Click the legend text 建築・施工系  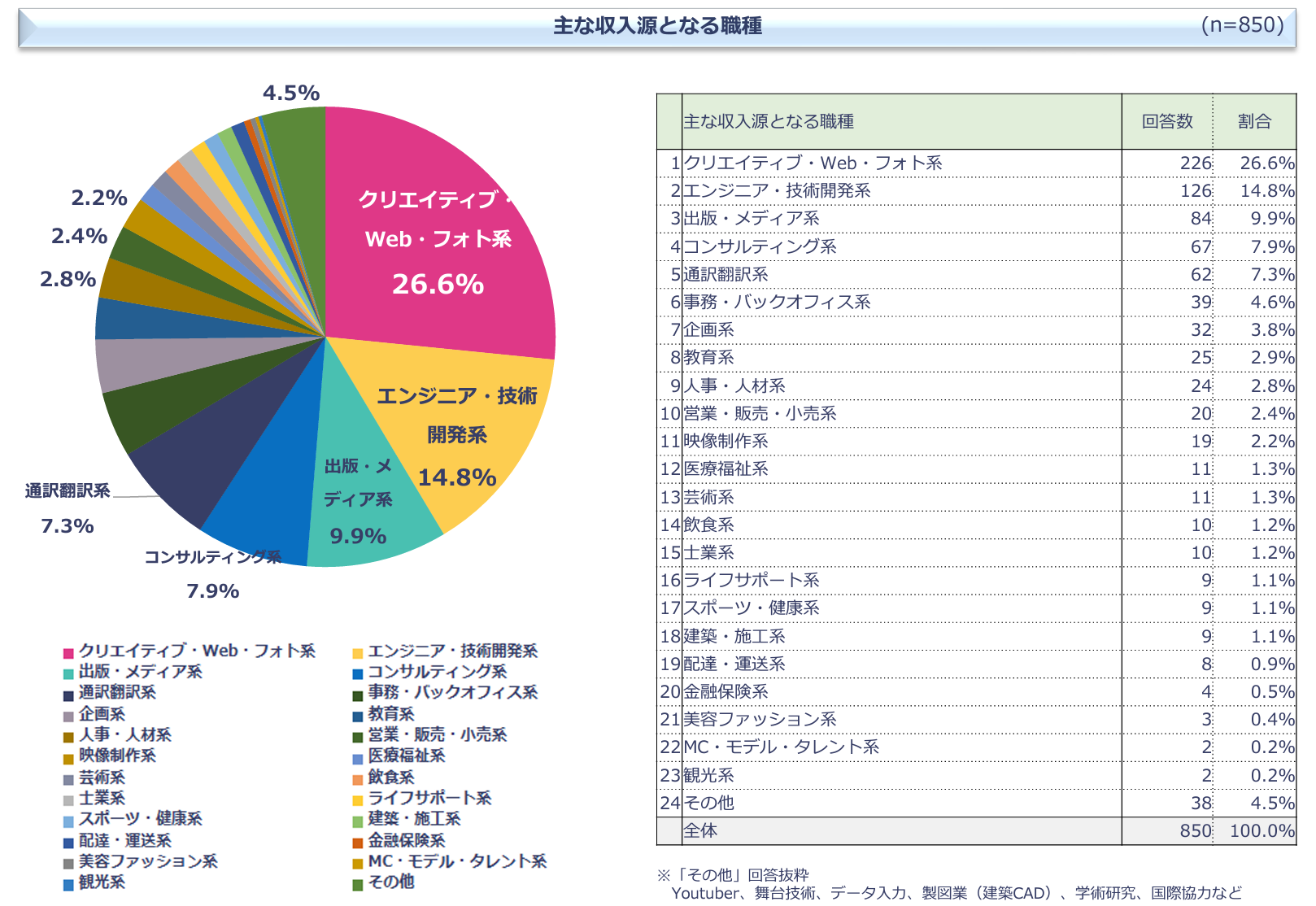click(414, 819)
